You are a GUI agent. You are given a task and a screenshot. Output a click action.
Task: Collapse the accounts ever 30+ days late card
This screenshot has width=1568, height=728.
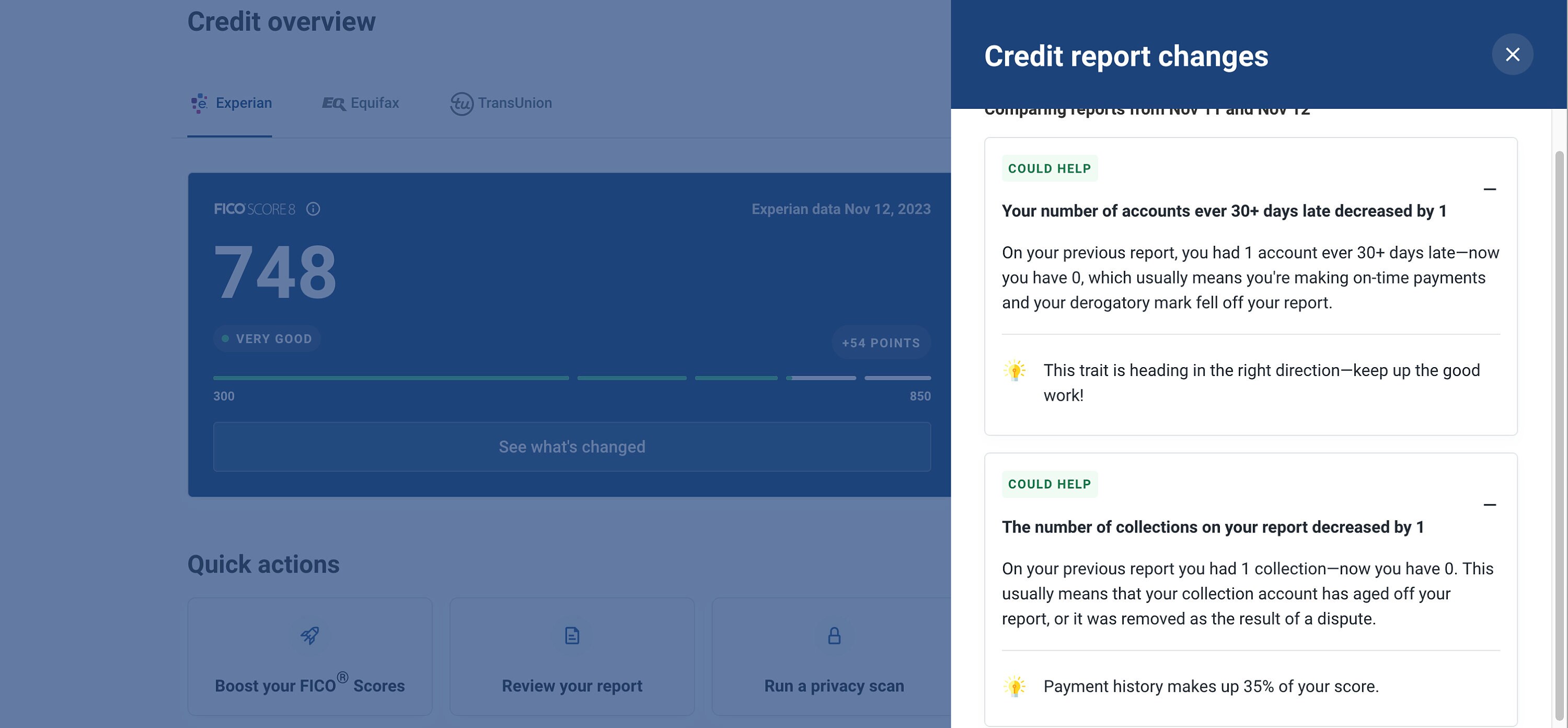(x=1490, y=189)
